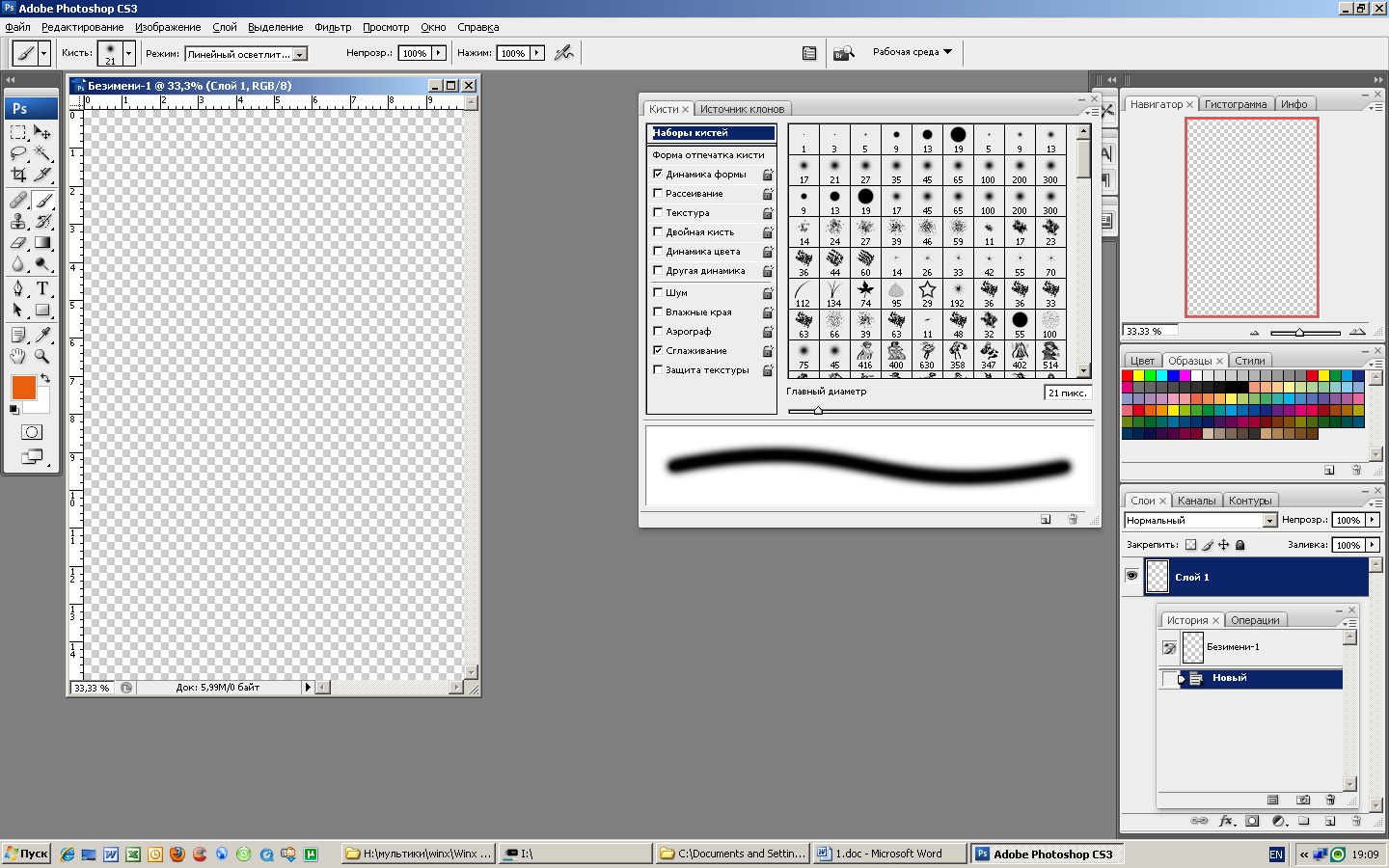
Task: Expand Нажим flow slider arrow
Action: click(537, 53)
